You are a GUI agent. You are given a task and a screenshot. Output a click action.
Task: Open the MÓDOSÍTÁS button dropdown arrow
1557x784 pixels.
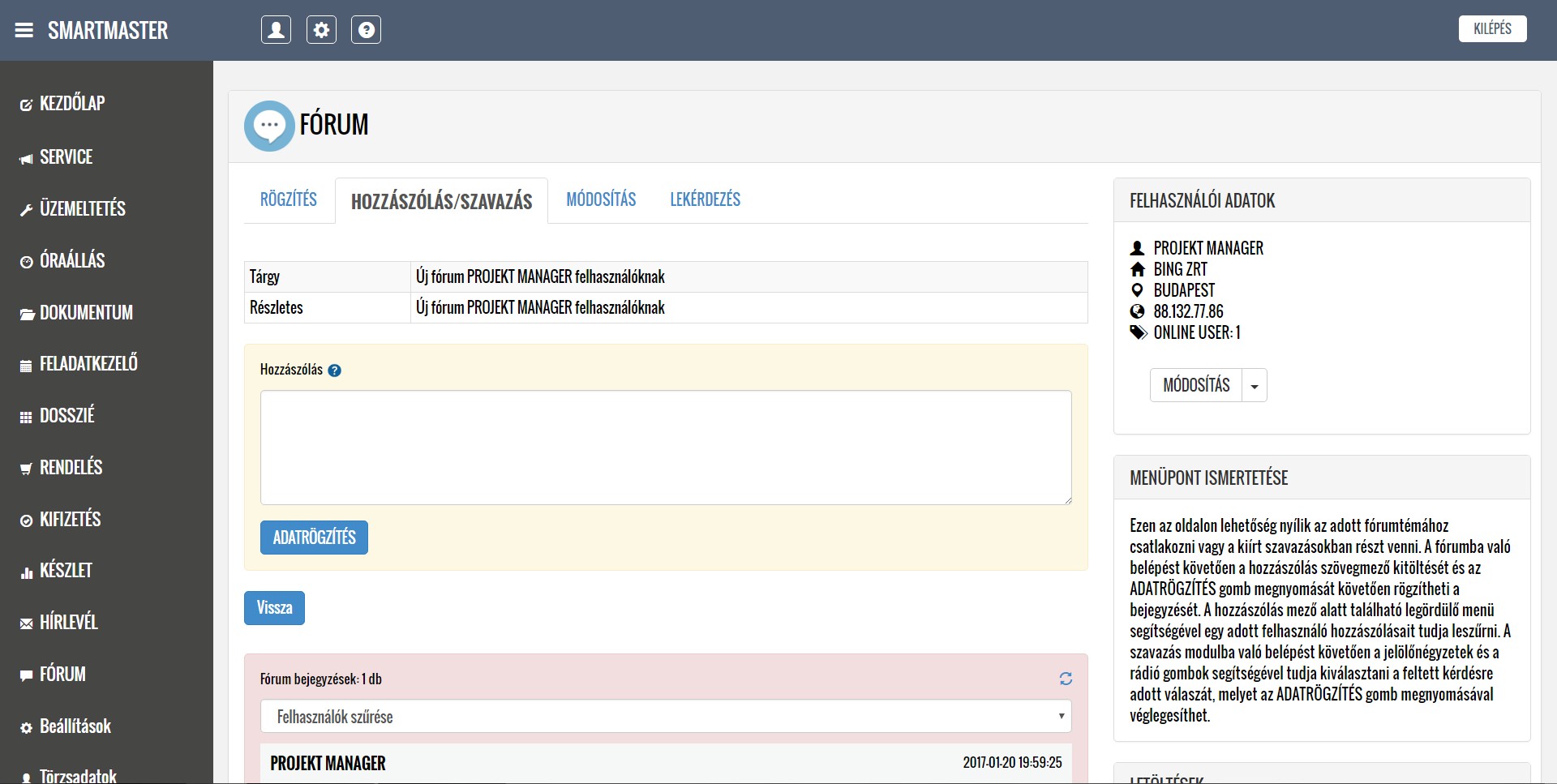(x=1255, y=386)
